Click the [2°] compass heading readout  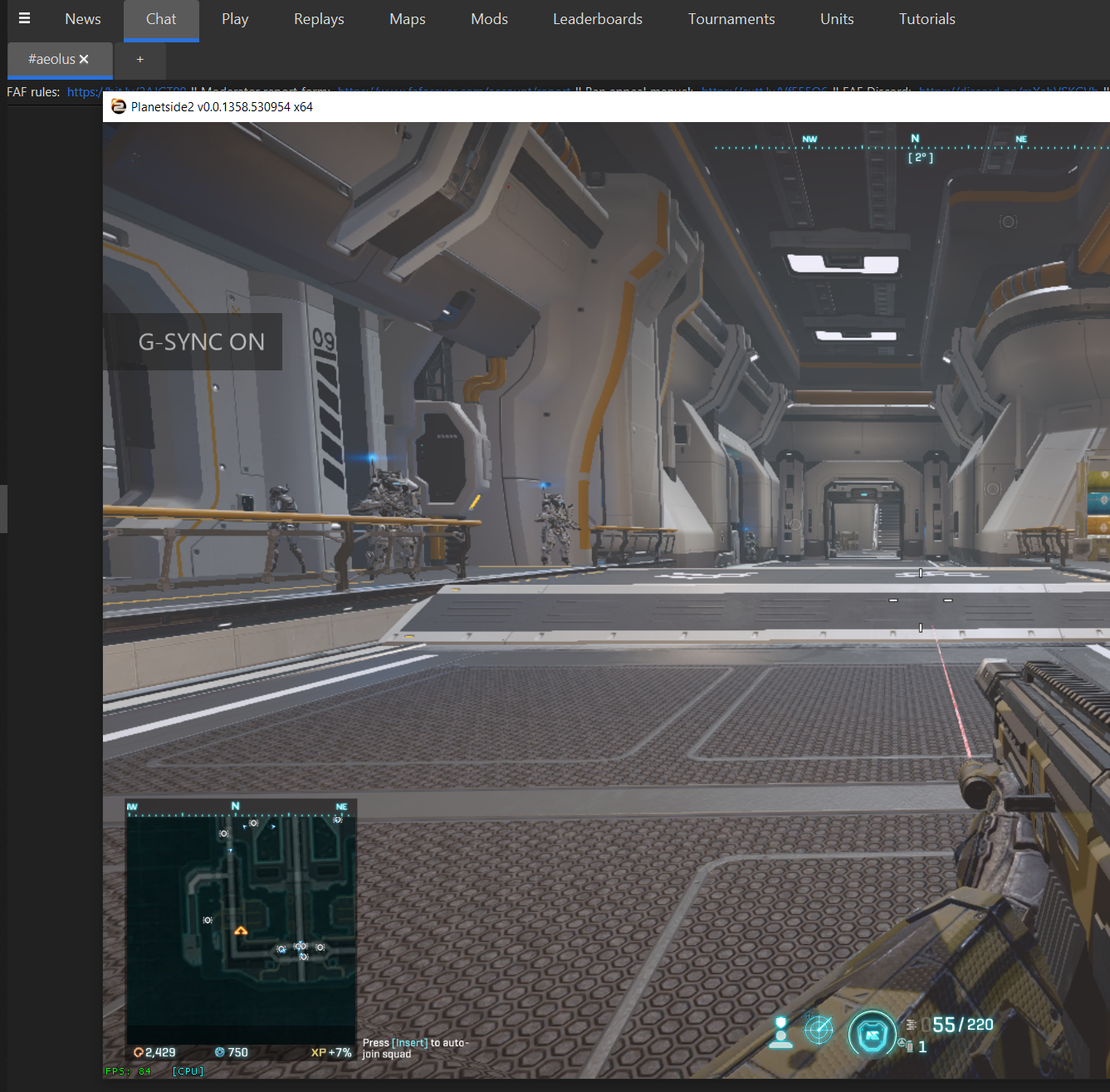(x=920, y=157)
